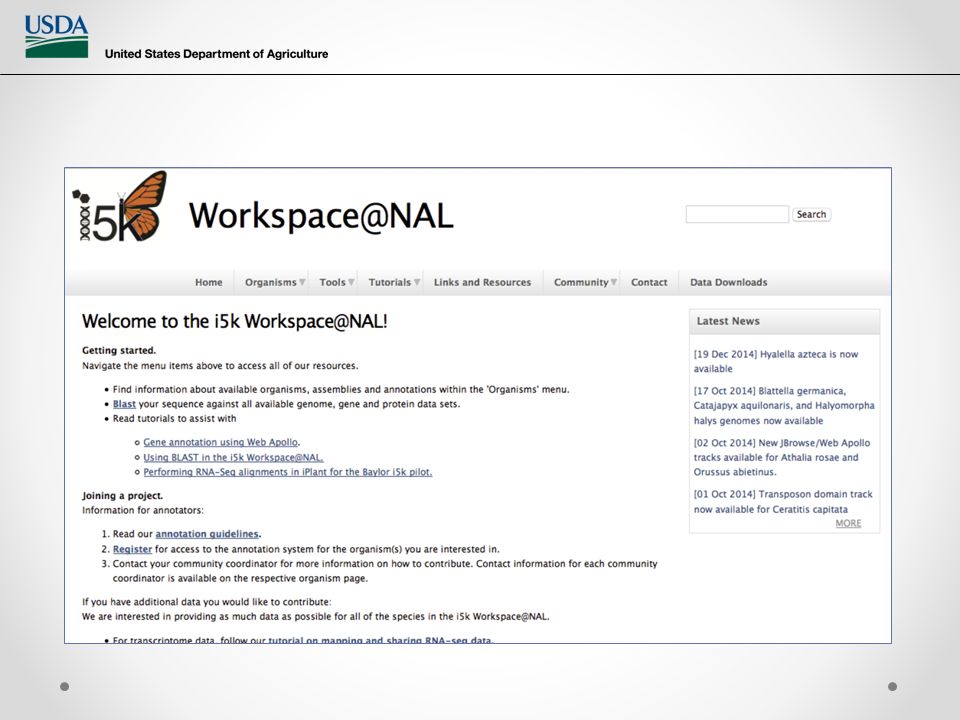Screen dimensions: 960x720
Task: Click the Search button
Action: click(x=811, y=214)
